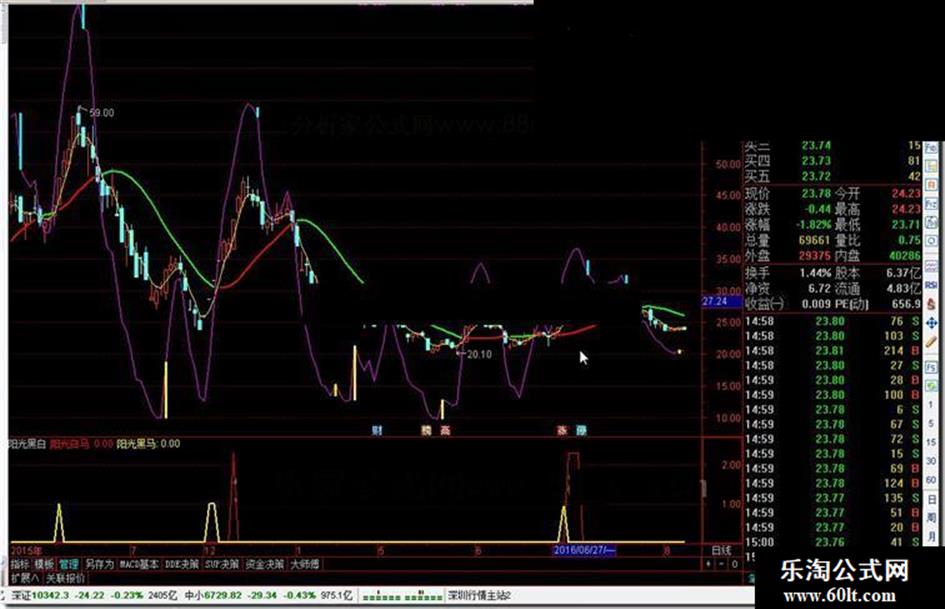This screenshot has height=609, width=945.
Task: Click the R icon in the sidebar
Action: [x=931, y=185]
